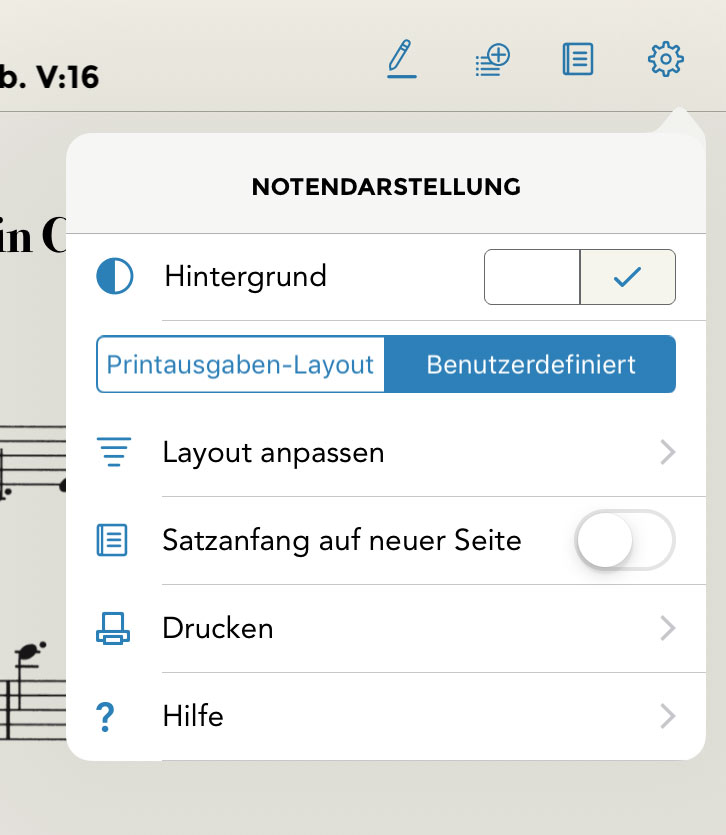Viewport: 726px width, 835px height.
Task: Switch to Printausgaben-Layout tab
Action: point(241,364)
